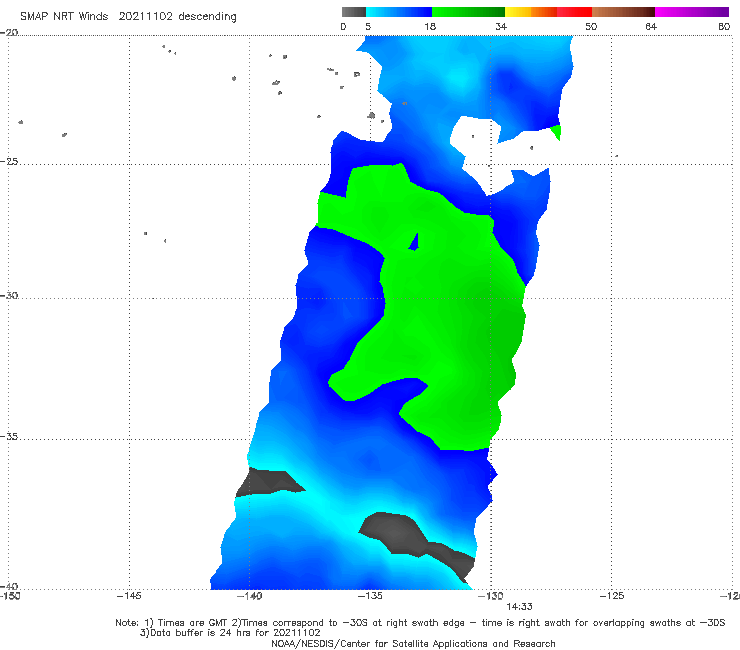Click the longitude label "-125"
This screenshot has height=650, width=740.
click(x=612, y=596)
